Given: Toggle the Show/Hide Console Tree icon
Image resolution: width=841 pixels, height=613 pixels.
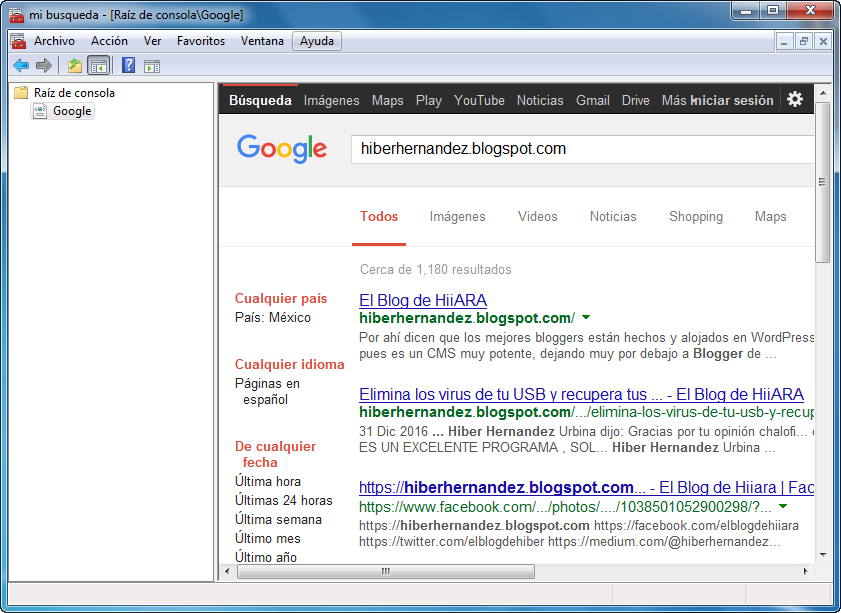Looking at the screenshot, I should (99, 66).
